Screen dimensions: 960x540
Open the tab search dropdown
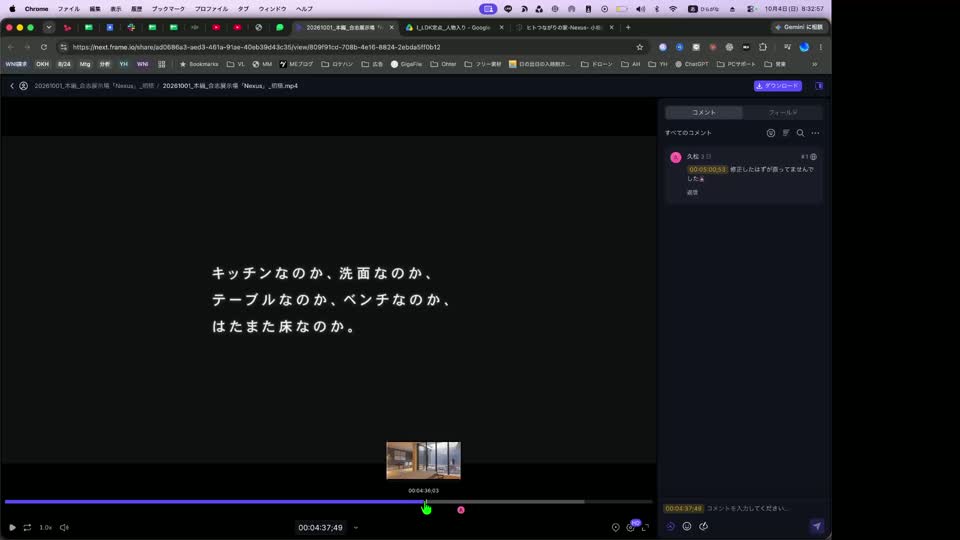pyautogui.click(x=49, y=28)
